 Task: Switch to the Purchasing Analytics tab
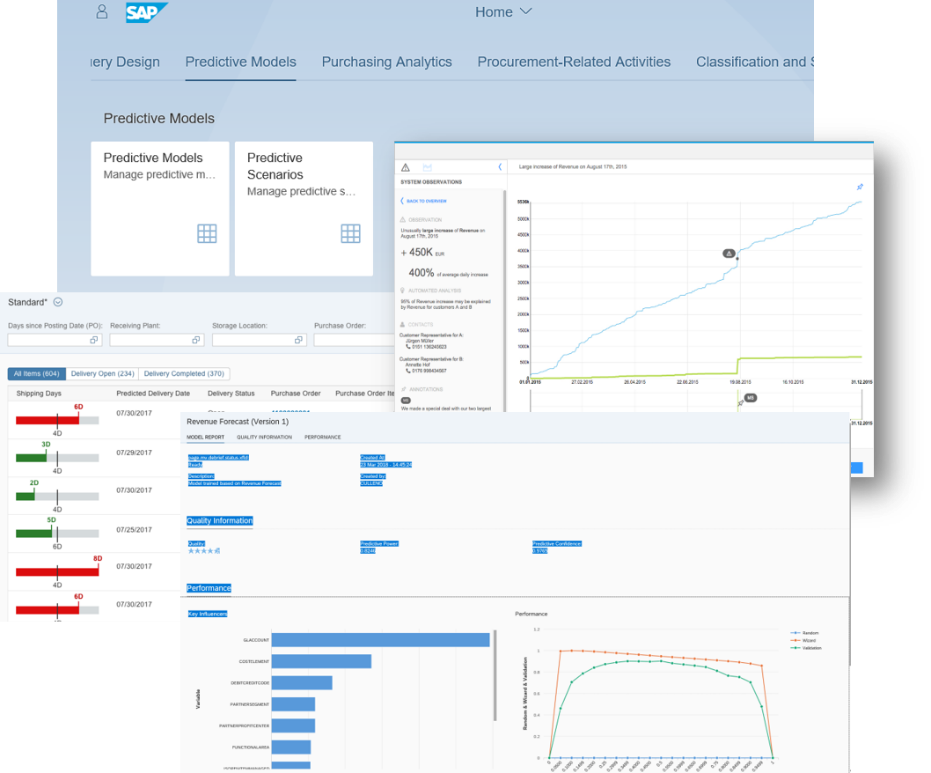coord(386,62)
